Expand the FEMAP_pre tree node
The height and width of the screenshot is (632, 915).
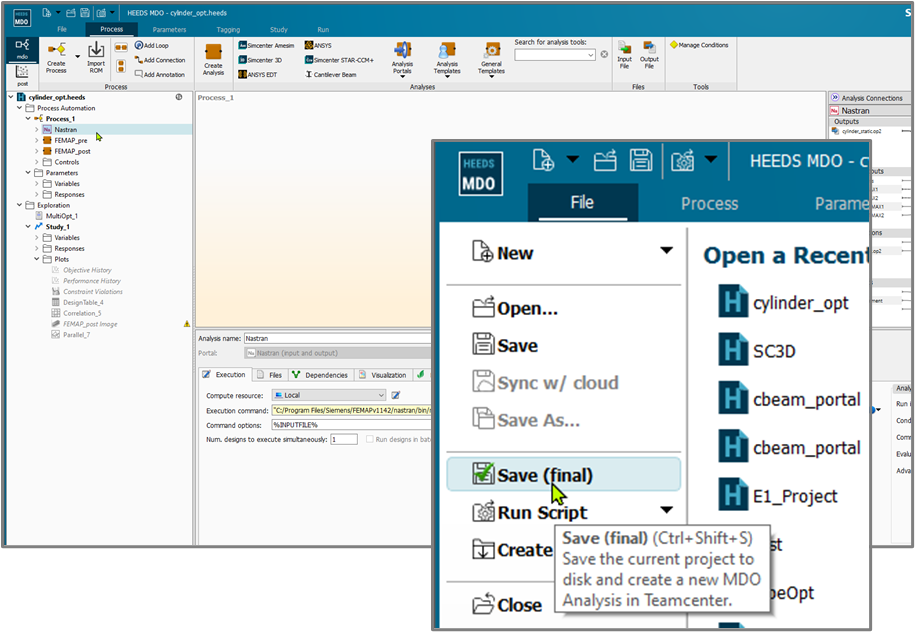[37, 140]
